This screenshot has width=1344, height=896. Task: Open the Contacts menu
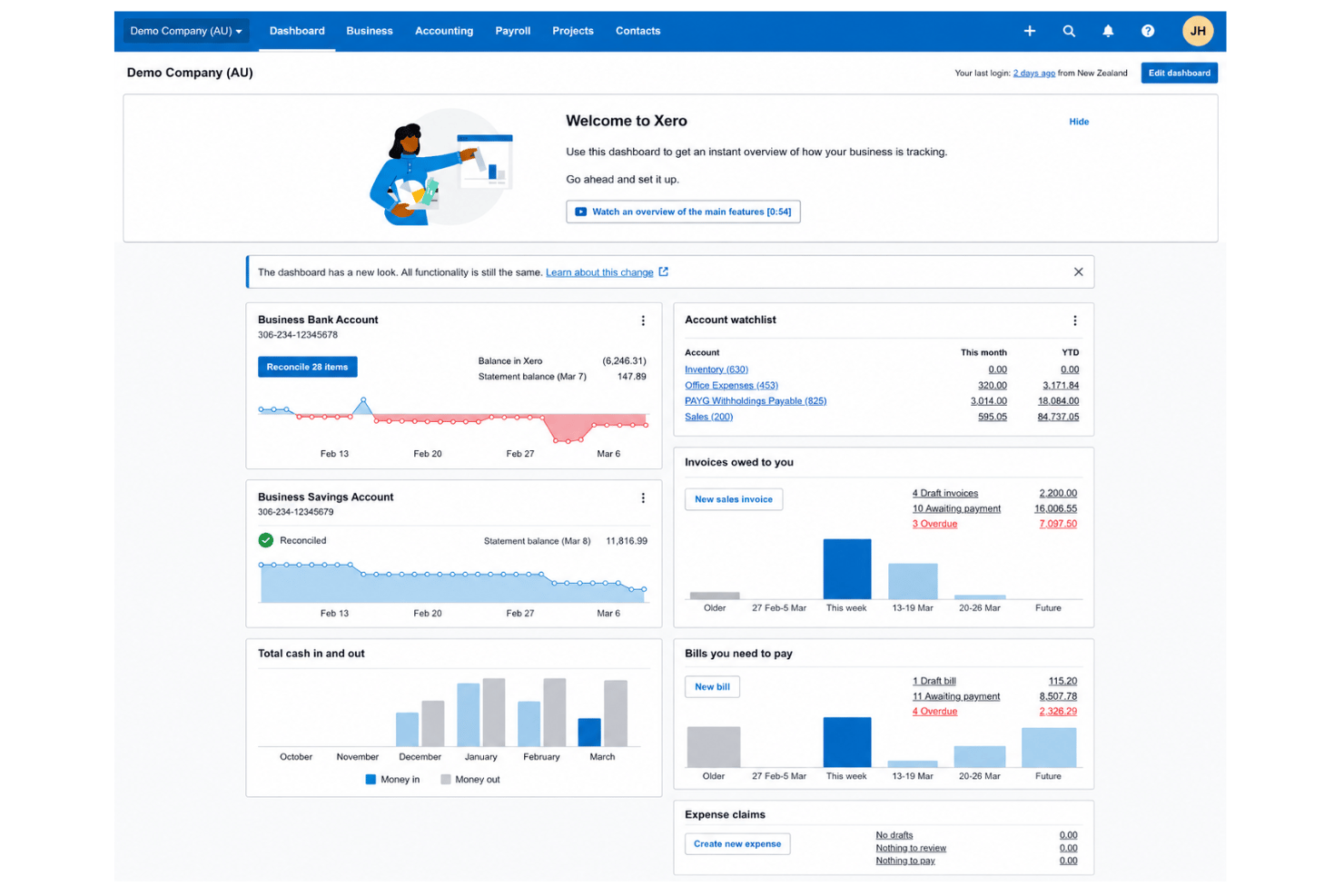638,31
